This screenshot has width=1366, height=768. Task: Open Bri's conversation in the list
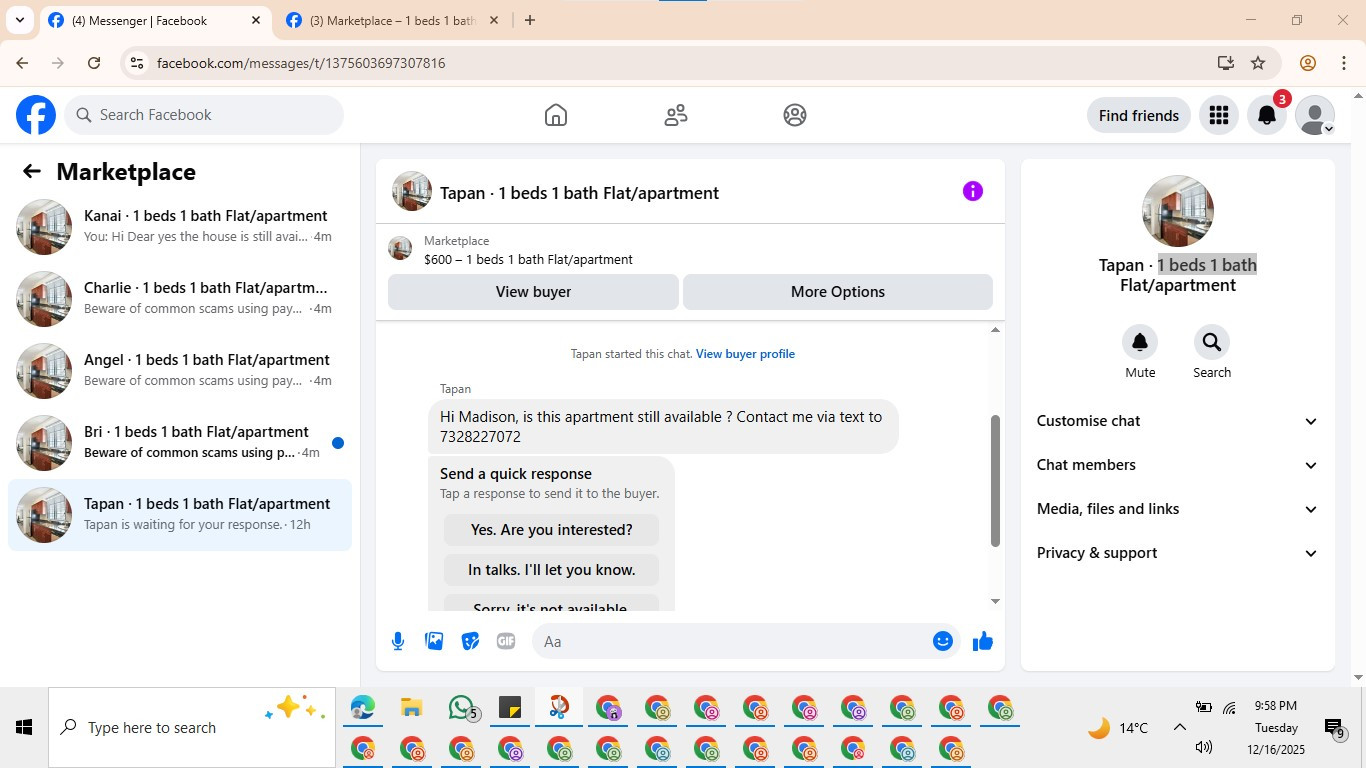coord(180,443)
